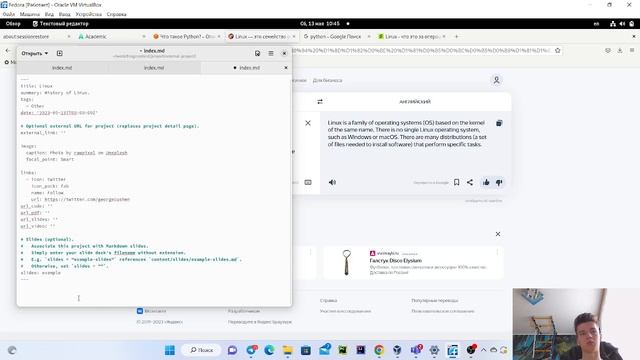Add a new browser tab with the plus
Screen dimensions: 640x360
coord(456,36)
